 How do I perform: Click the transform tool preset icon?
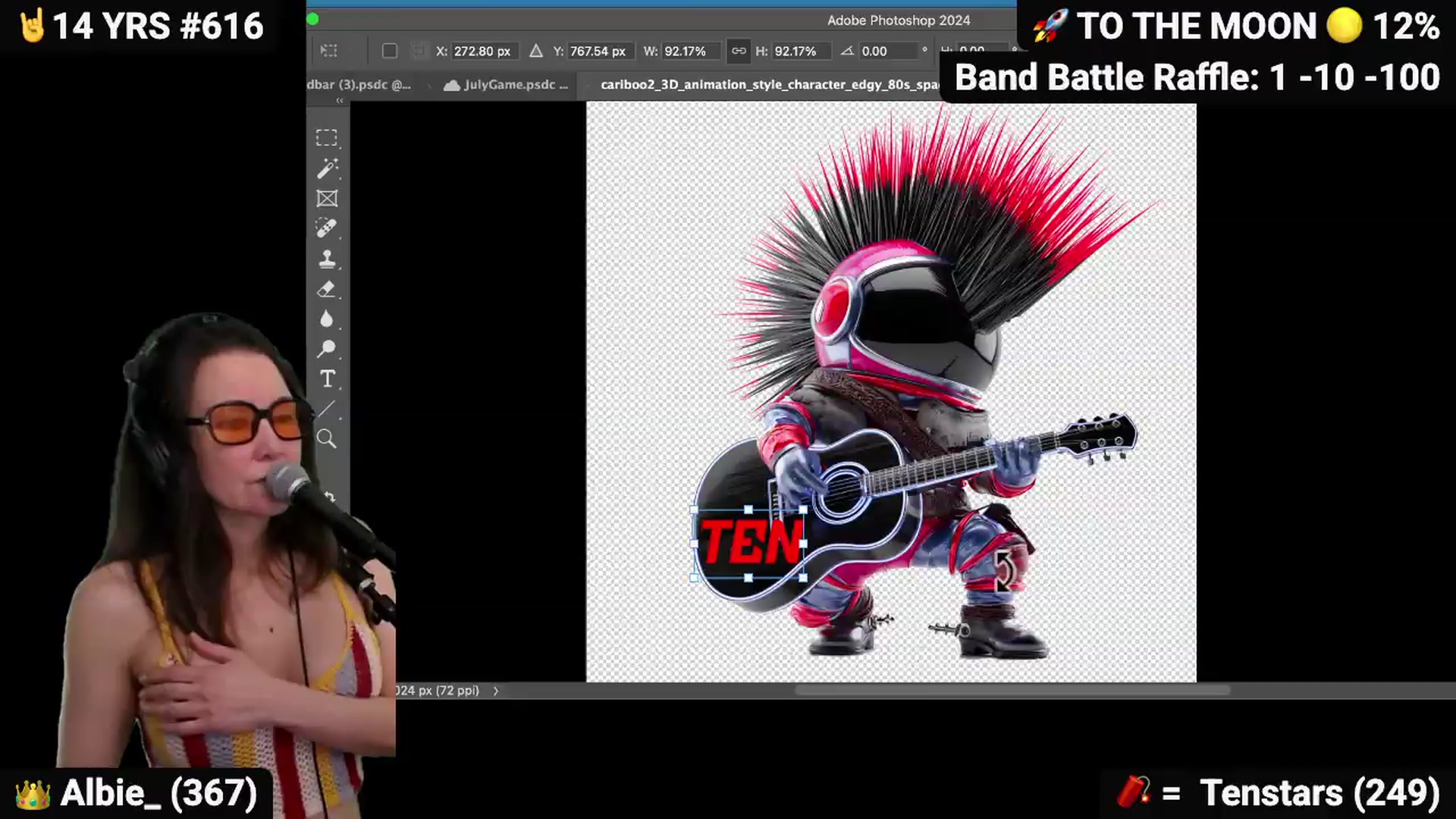click(328, 51)
